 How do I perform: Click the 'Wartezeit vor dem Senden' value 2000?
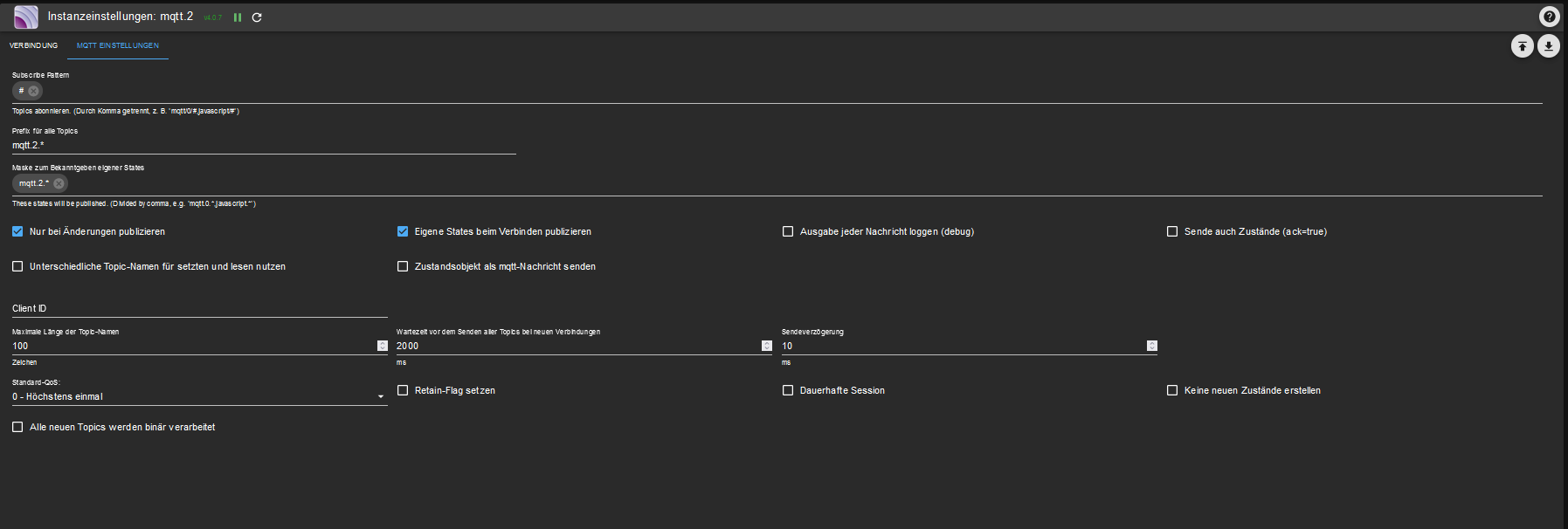tap(407, 346)
